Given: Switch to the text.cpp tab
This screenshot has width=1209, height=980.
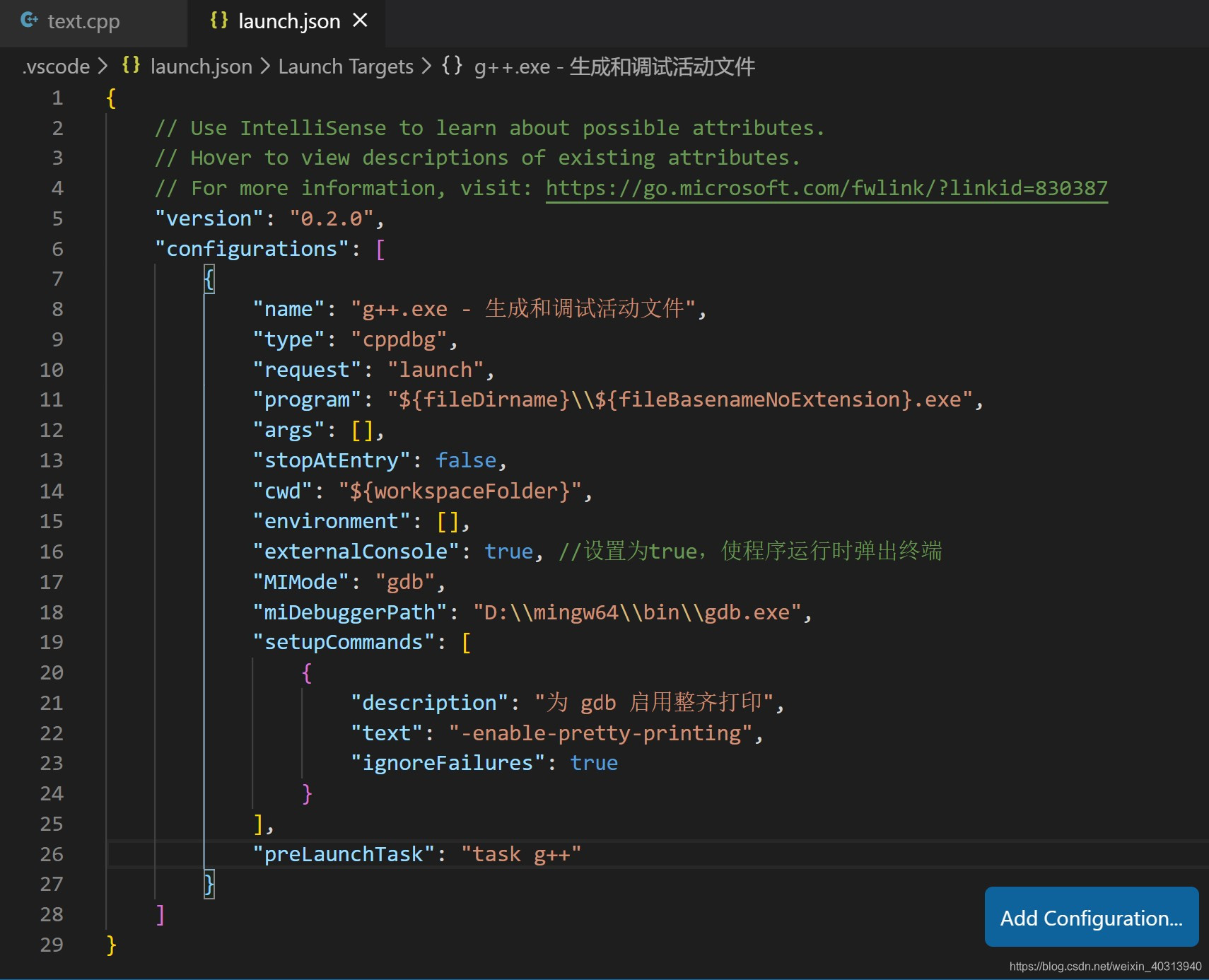Looking at the screenshot, I should tap(83, 22).
